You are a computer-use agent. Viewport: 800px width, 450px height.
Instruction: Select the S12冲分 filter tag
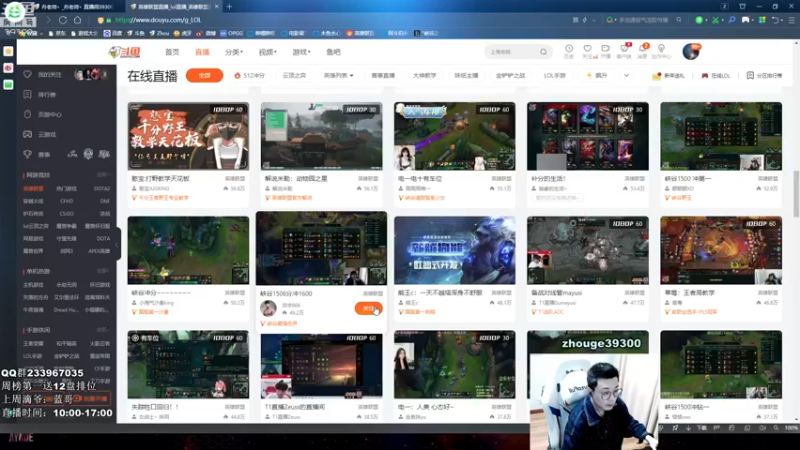(x=249, y=76)
